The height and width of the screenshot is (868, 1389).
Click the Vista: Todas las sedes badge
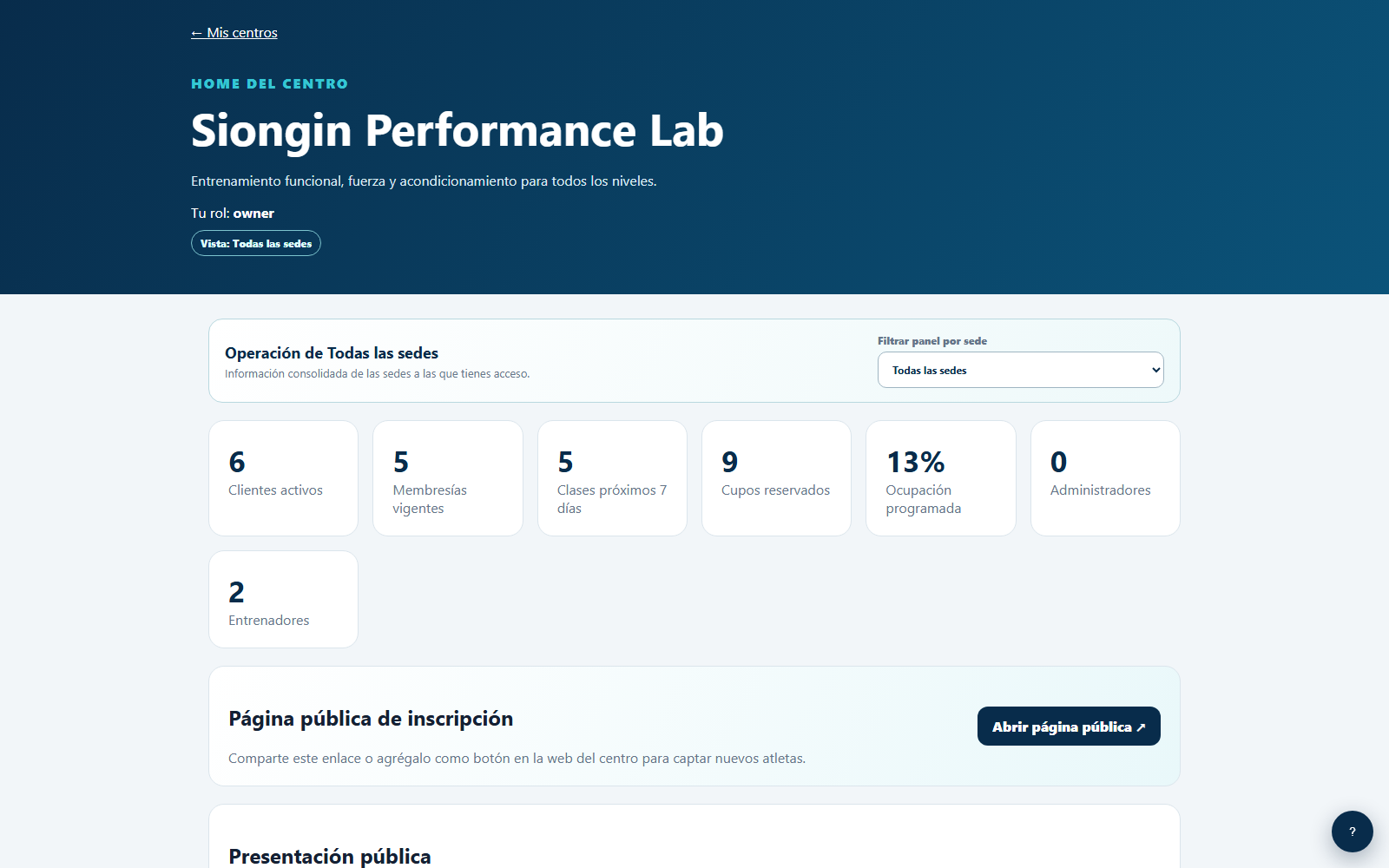pos(256,243)
